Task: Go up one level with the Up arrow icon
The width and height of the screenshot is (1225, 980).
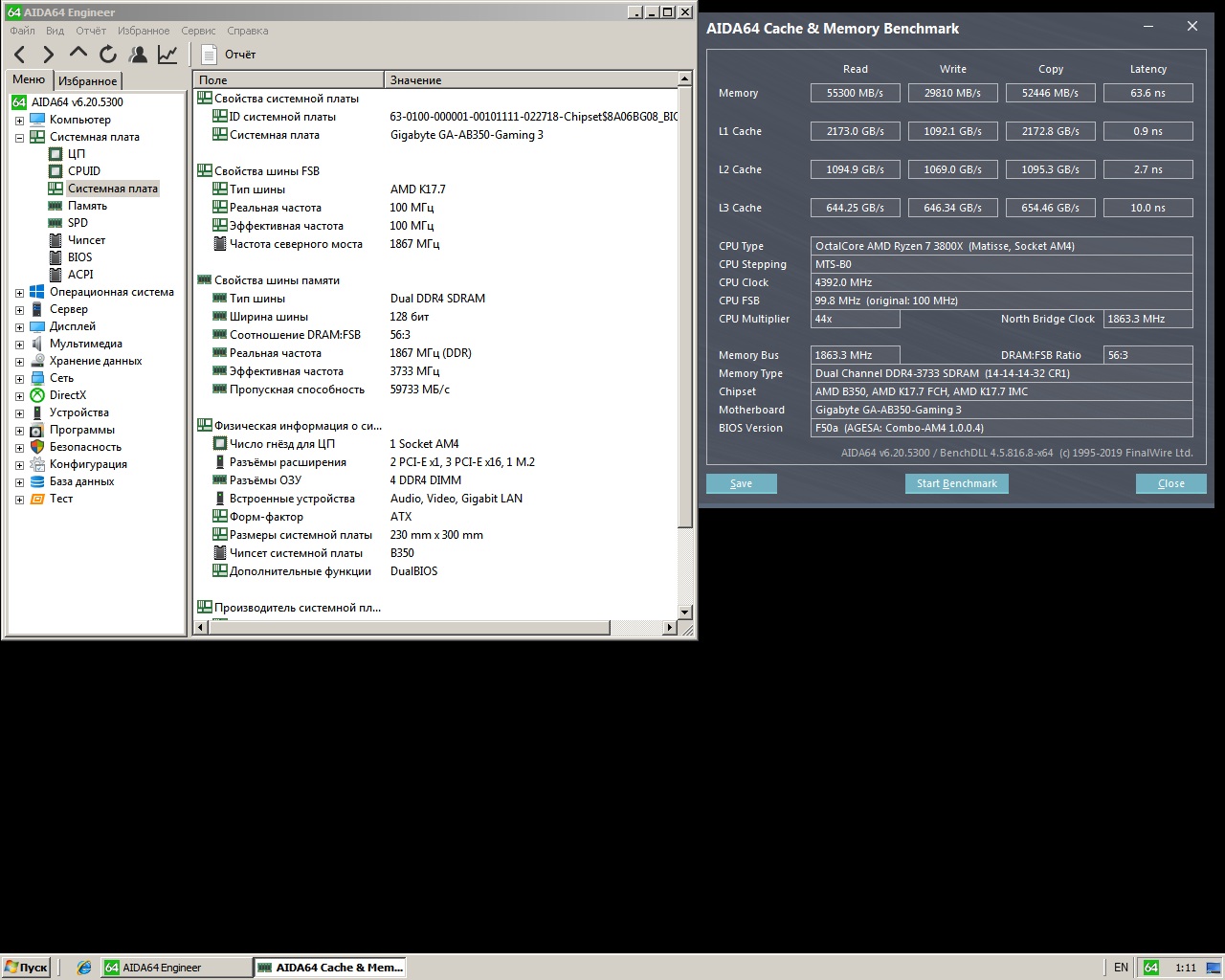Action: coord(78,53)
